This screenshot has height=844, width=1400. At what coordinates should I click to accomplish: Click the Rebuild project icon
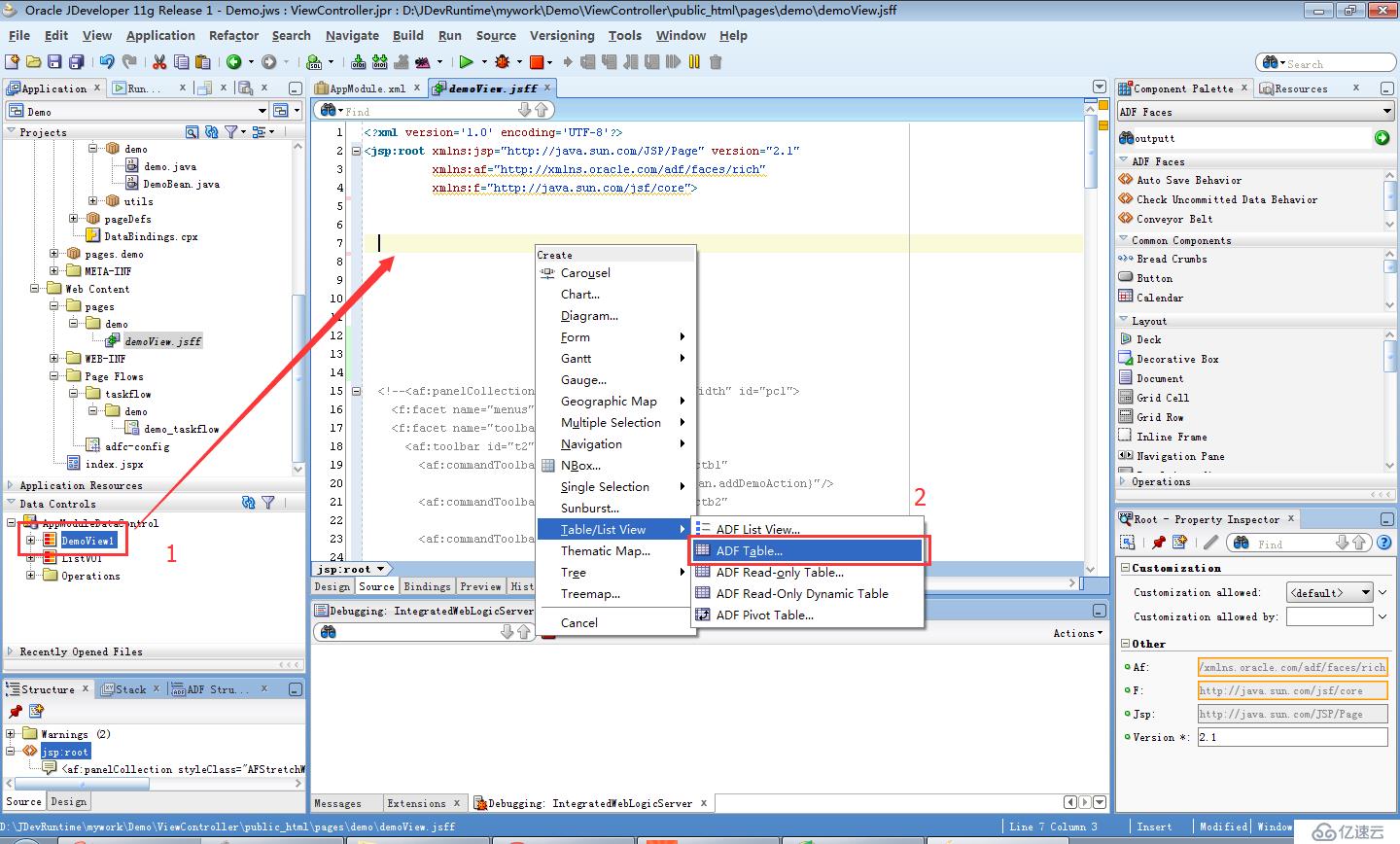click(x=379, y=62)
